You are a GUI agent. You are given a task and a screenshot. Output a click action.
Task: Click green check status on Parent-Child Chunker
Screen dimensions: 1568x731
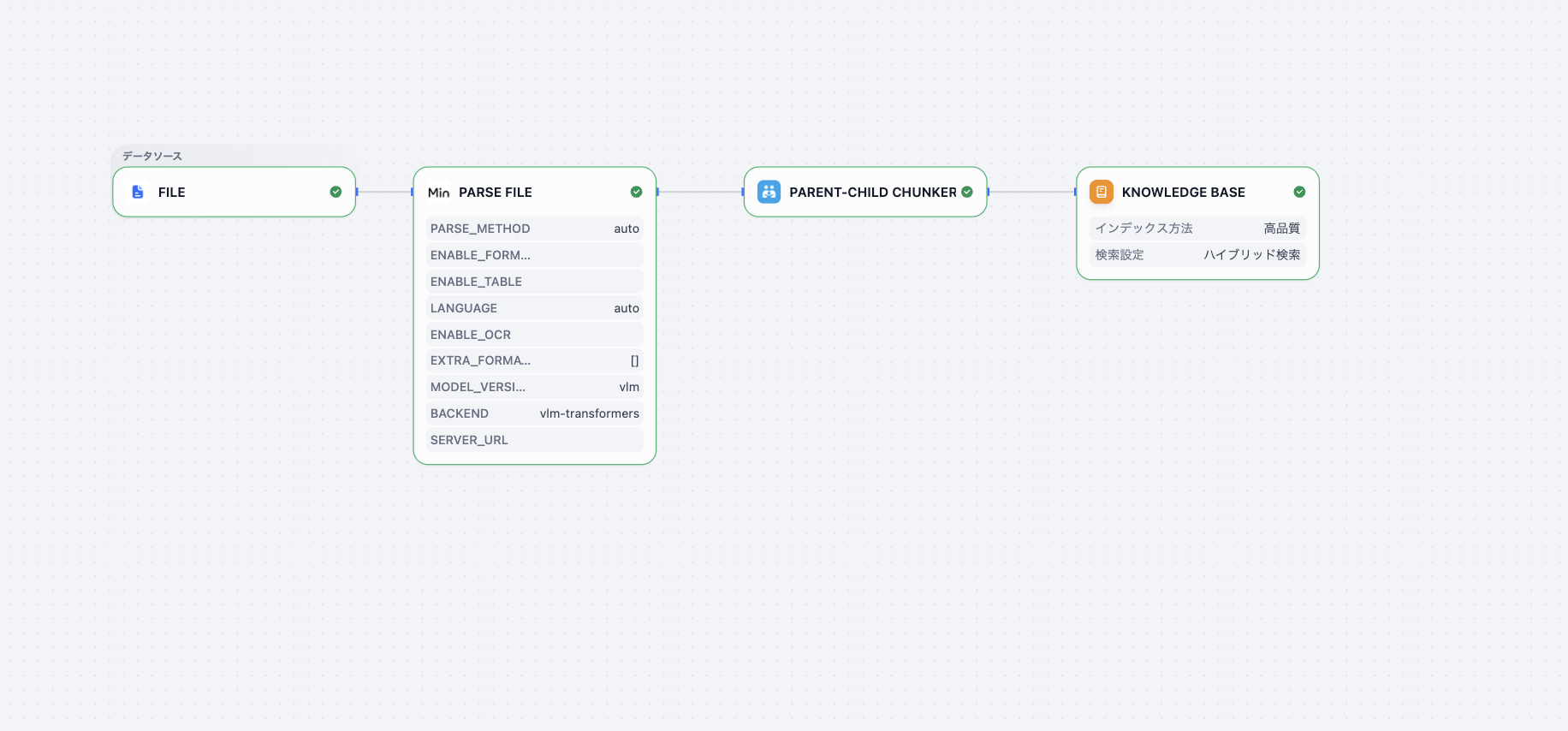(967, 192)
